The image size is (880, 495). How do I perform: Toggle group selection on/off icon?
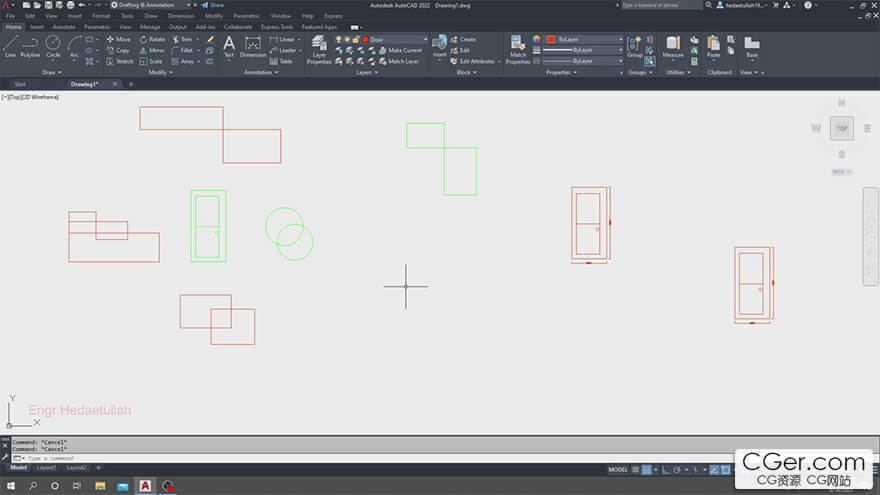point(649,61)
